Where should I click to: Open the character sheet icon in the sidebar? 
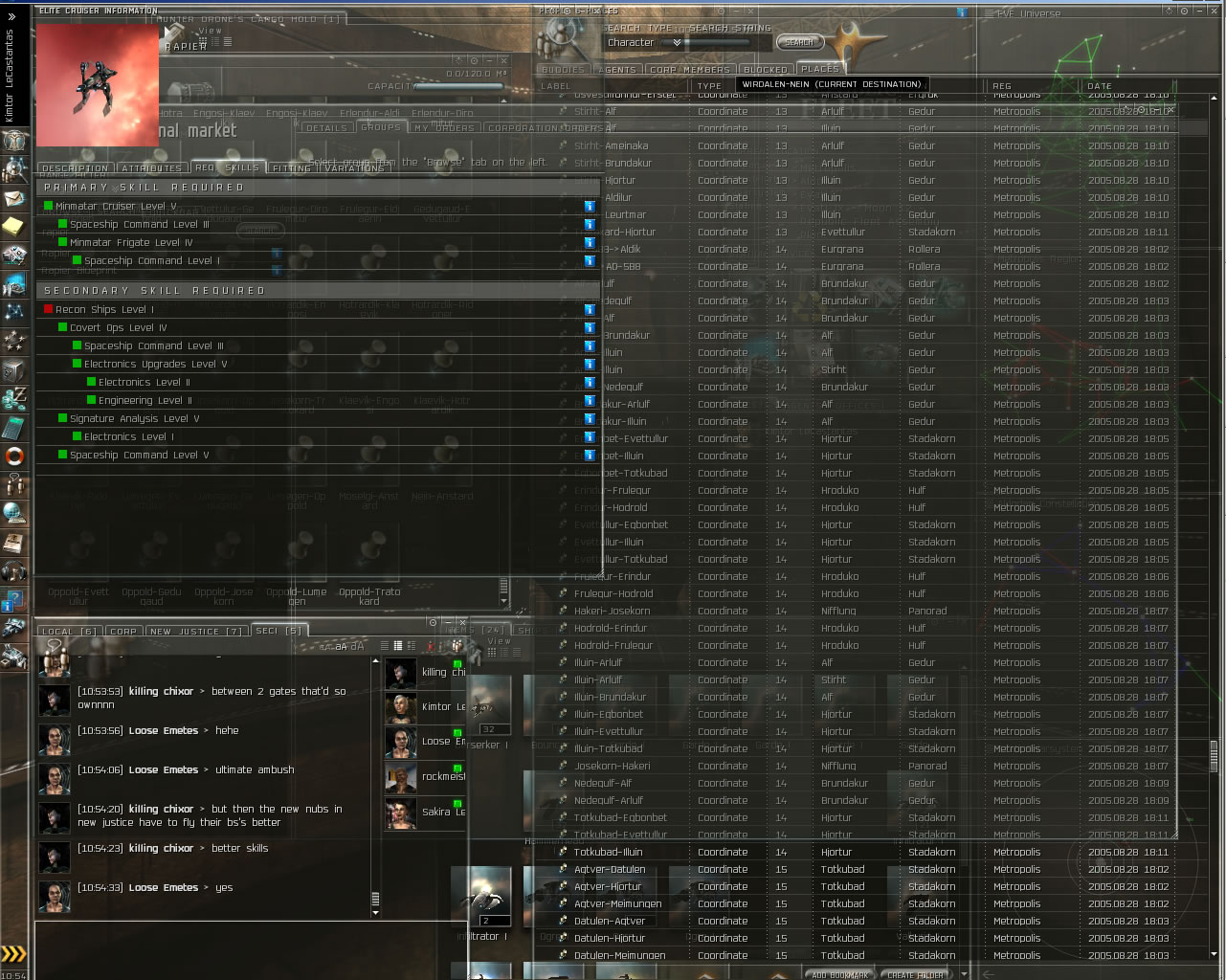[14, 142]
